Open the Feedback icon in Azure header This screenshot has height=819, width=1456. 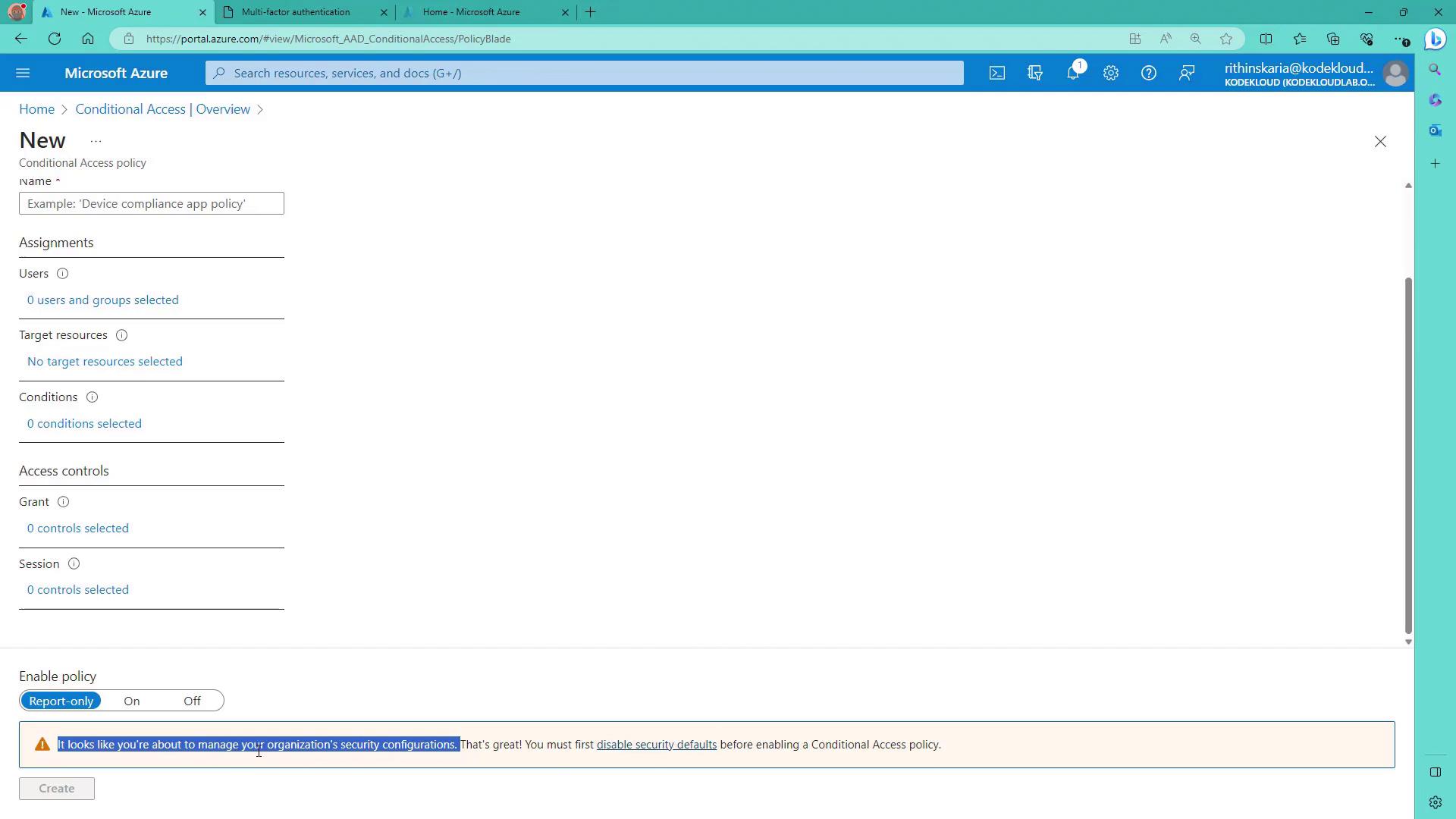pos(1187,73)
